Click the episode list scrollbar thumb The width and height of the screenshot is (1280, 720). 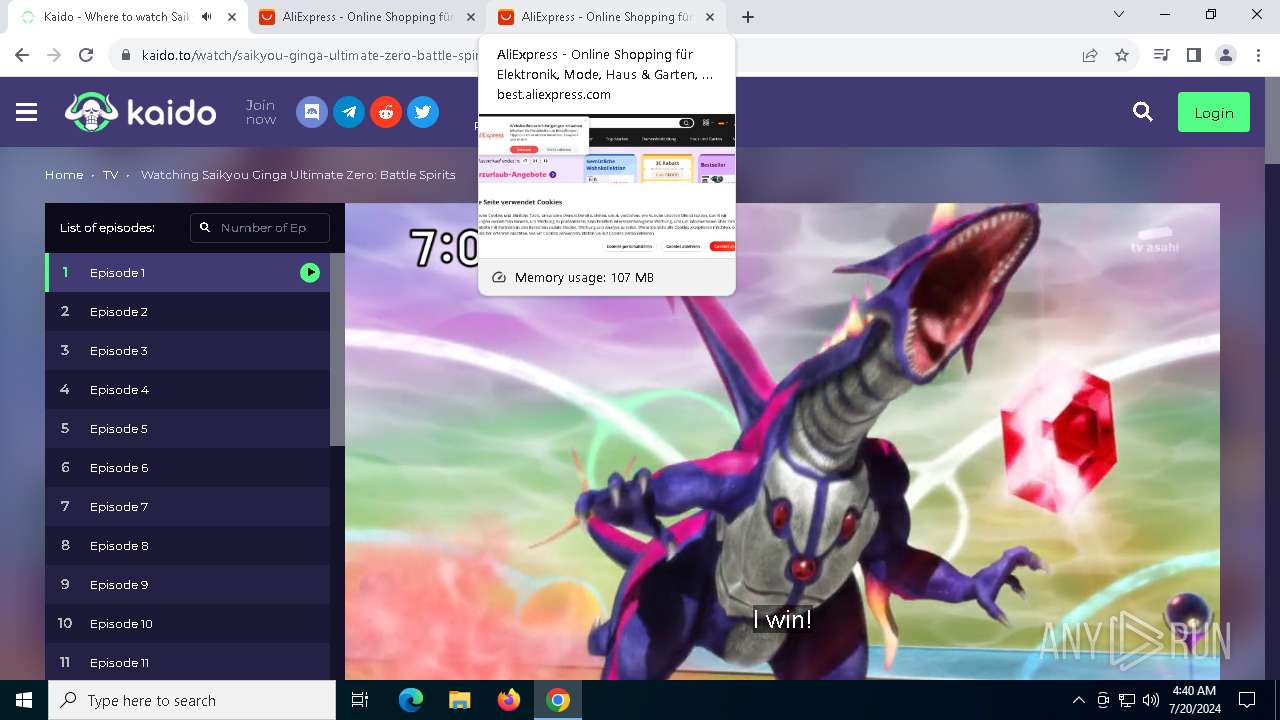click(337, 349)
